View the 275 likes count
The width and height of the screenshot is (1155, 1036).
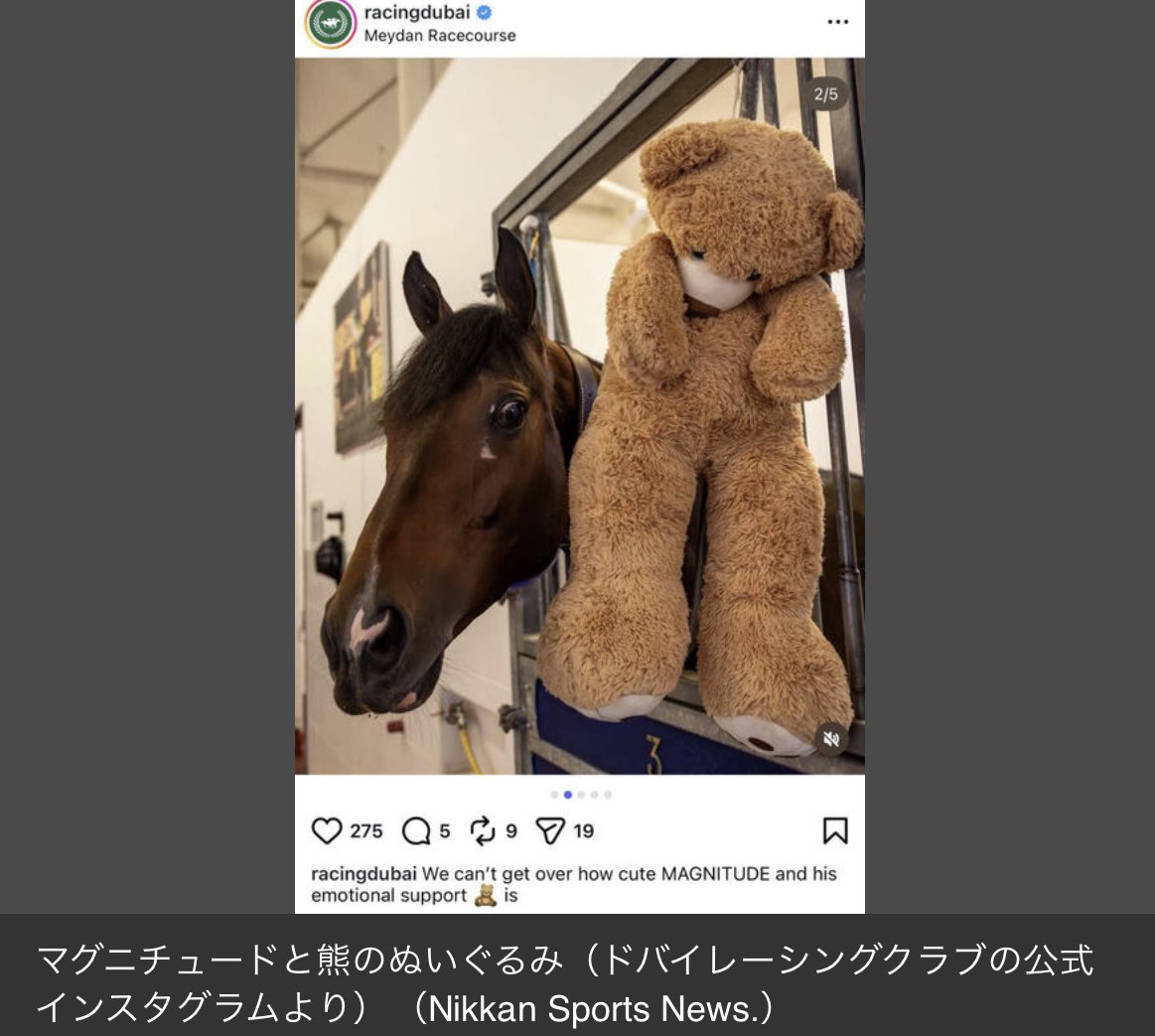click(x=366, y=831)
